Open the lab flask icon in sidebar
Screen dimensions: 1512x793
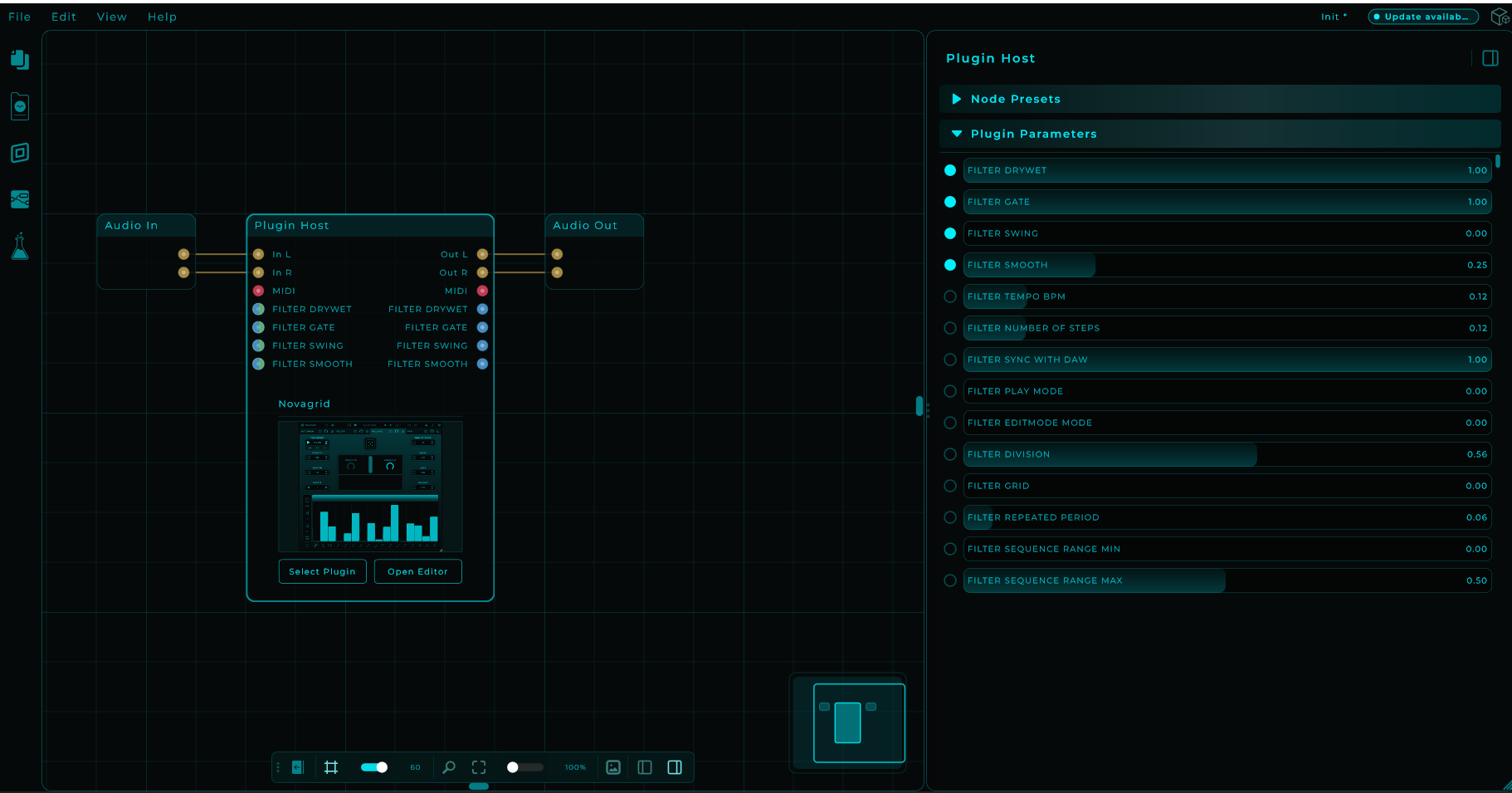tap(20, 247)
